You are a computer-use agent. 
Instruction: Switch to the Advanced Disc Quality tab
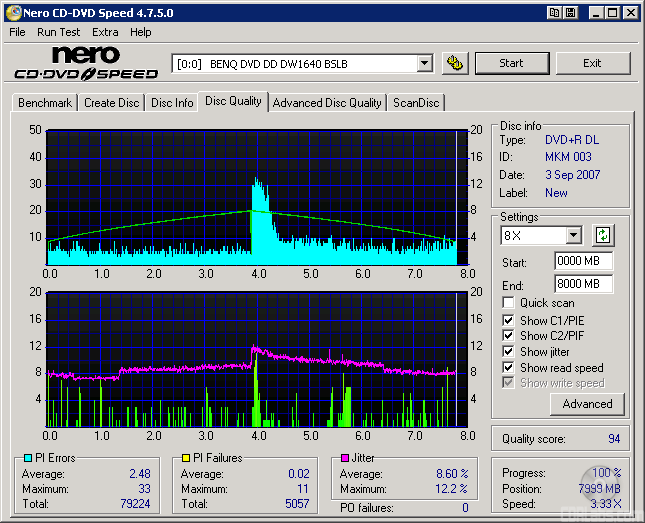[327, 103]
